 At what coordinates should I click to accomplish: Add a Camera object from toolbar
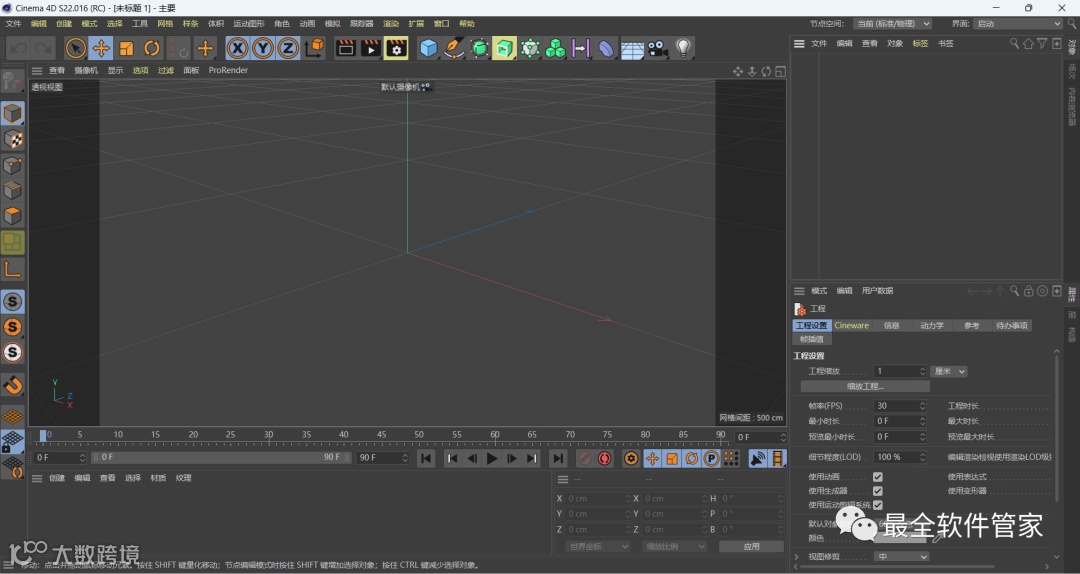click(x=657, y=48)
